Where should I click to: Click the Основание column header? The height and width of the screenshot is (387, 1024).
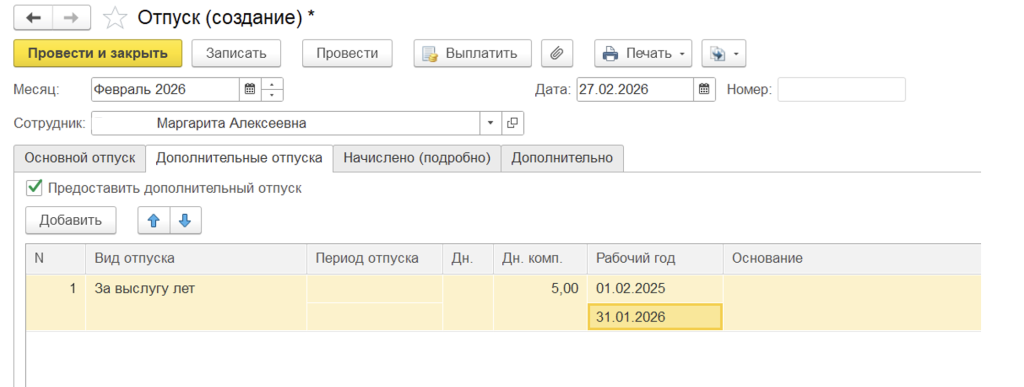pos(852,258)
